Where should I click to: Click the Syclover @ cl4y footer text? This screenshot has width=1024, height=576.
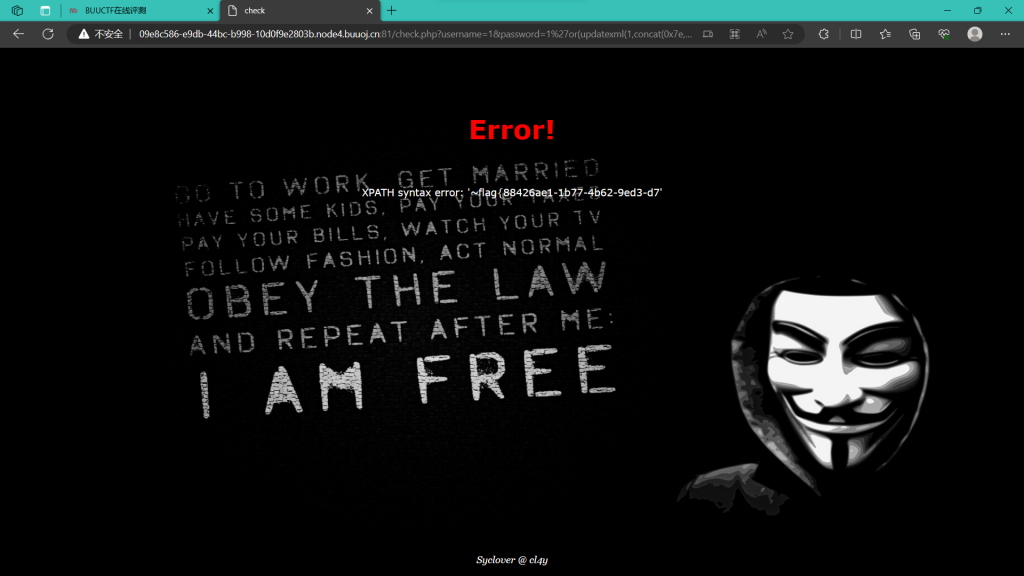512,560
